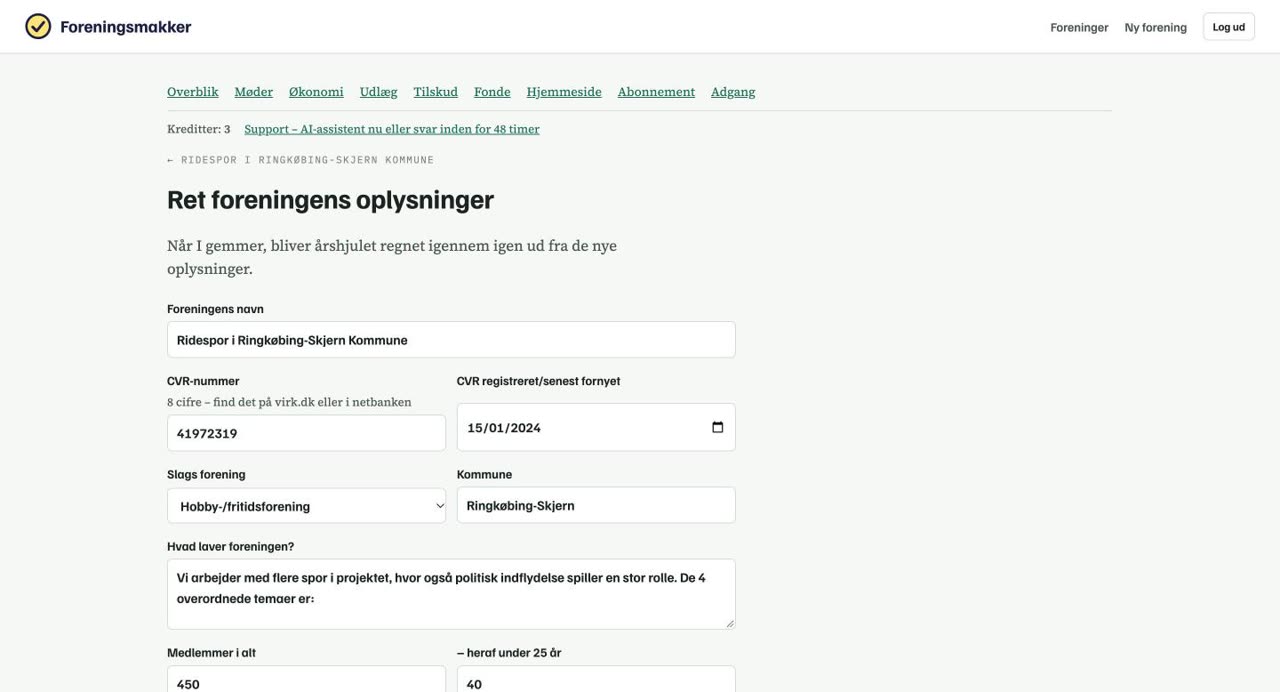1280x692 pixels.
Task: Open the Fonde tab
Action: [x=492, y=92]
